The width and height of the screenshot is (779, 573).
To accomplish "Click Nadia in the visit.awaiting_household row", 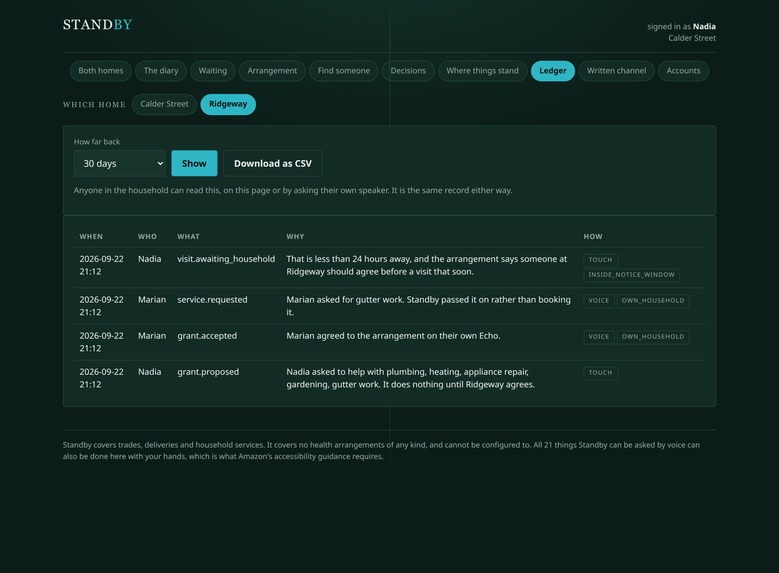I will (150, 259).
